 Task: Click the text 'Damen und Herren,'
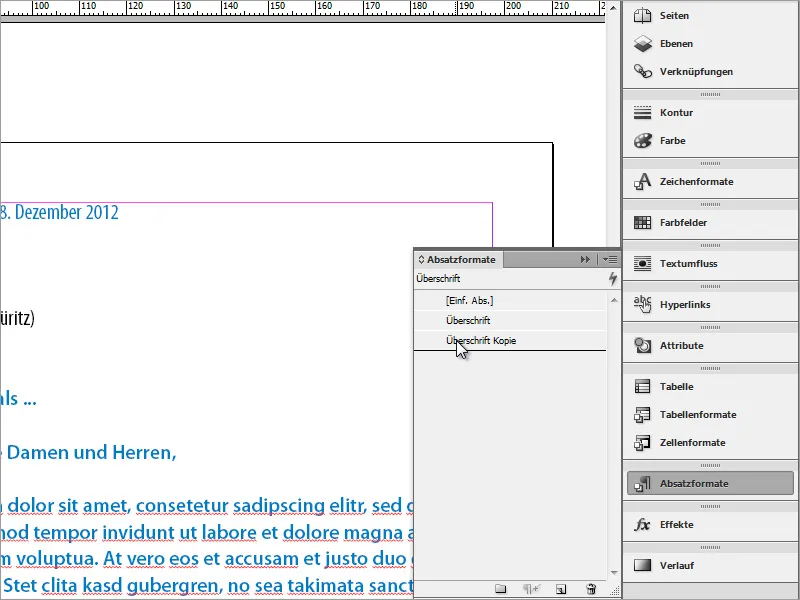pyautogui.click(x=91, y=453)
